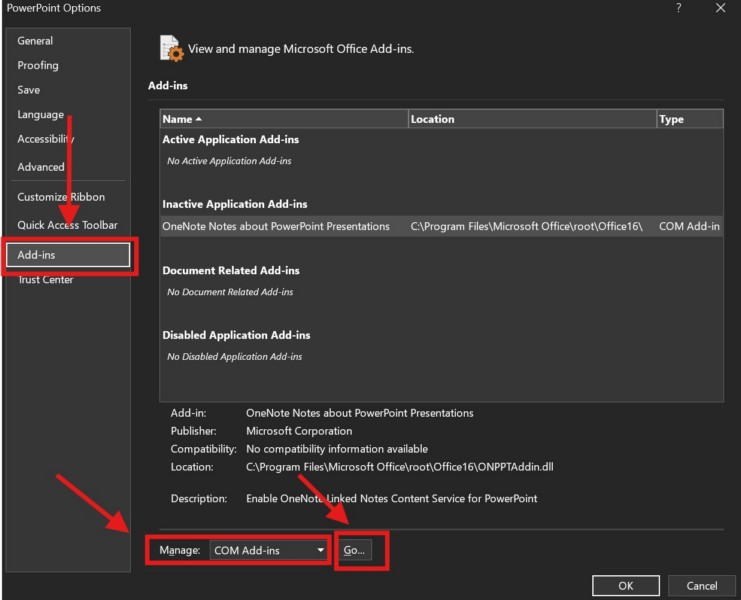Open the Save options category
The height and width of the screenshot is (600, 741).
29,90
